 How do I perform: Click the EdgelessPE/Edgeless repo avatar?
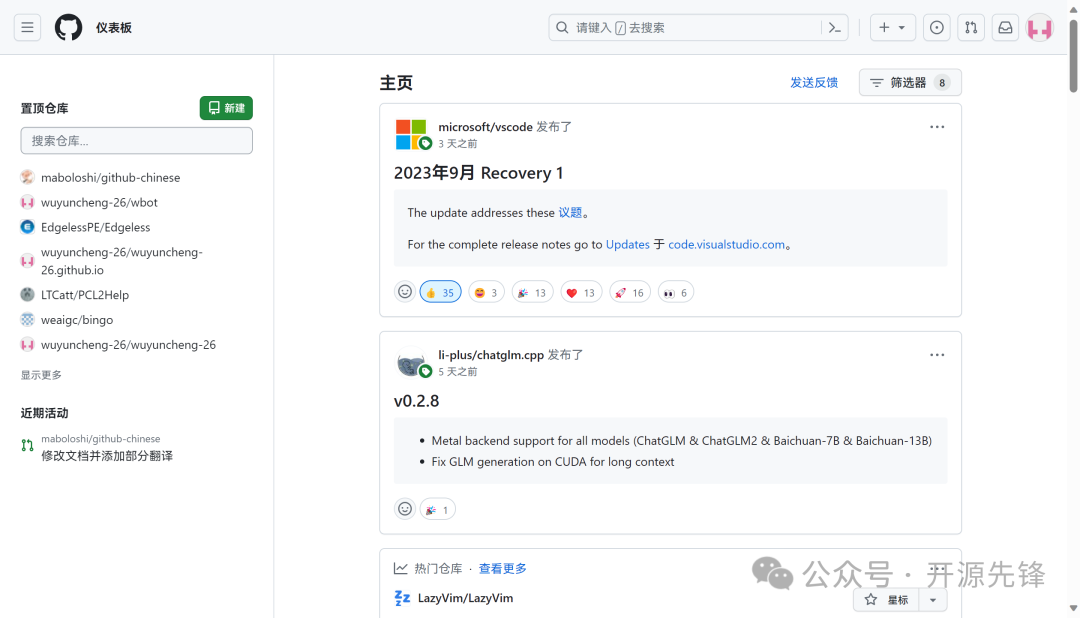coord(27,227)
